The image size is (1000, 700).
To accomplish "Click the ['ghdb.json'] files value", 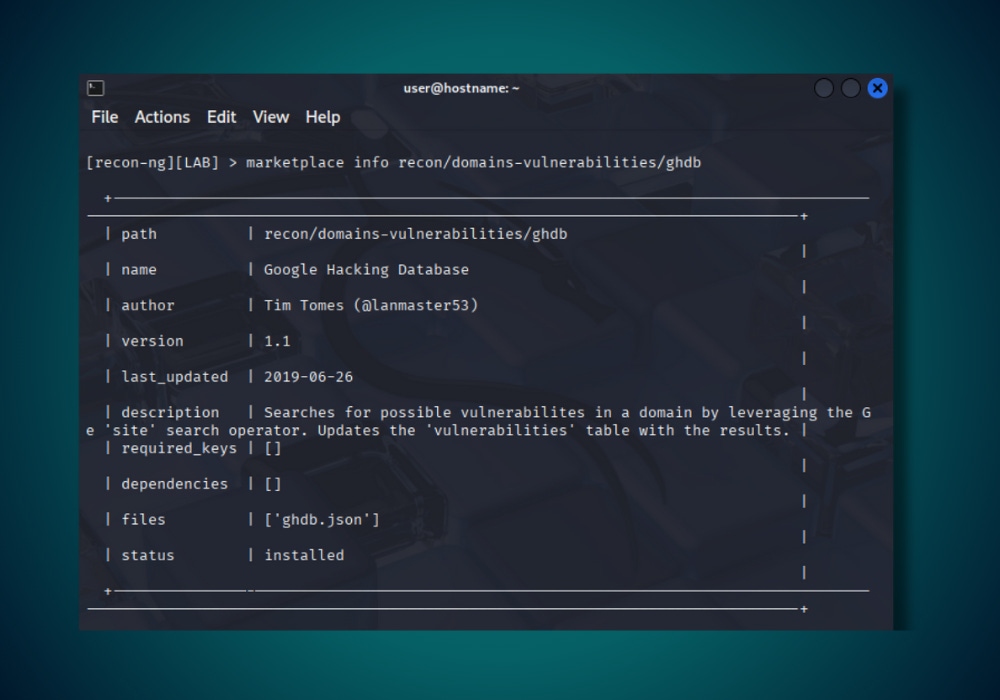I will click(322, 520).
